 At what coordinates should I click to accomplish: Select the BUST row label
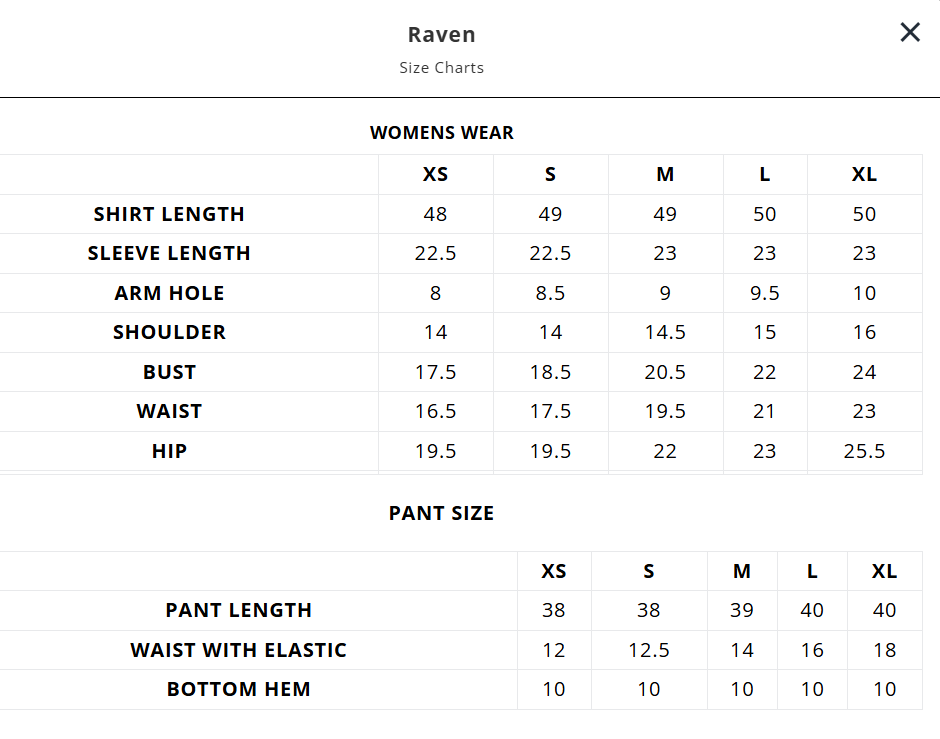tap(169, 372)
